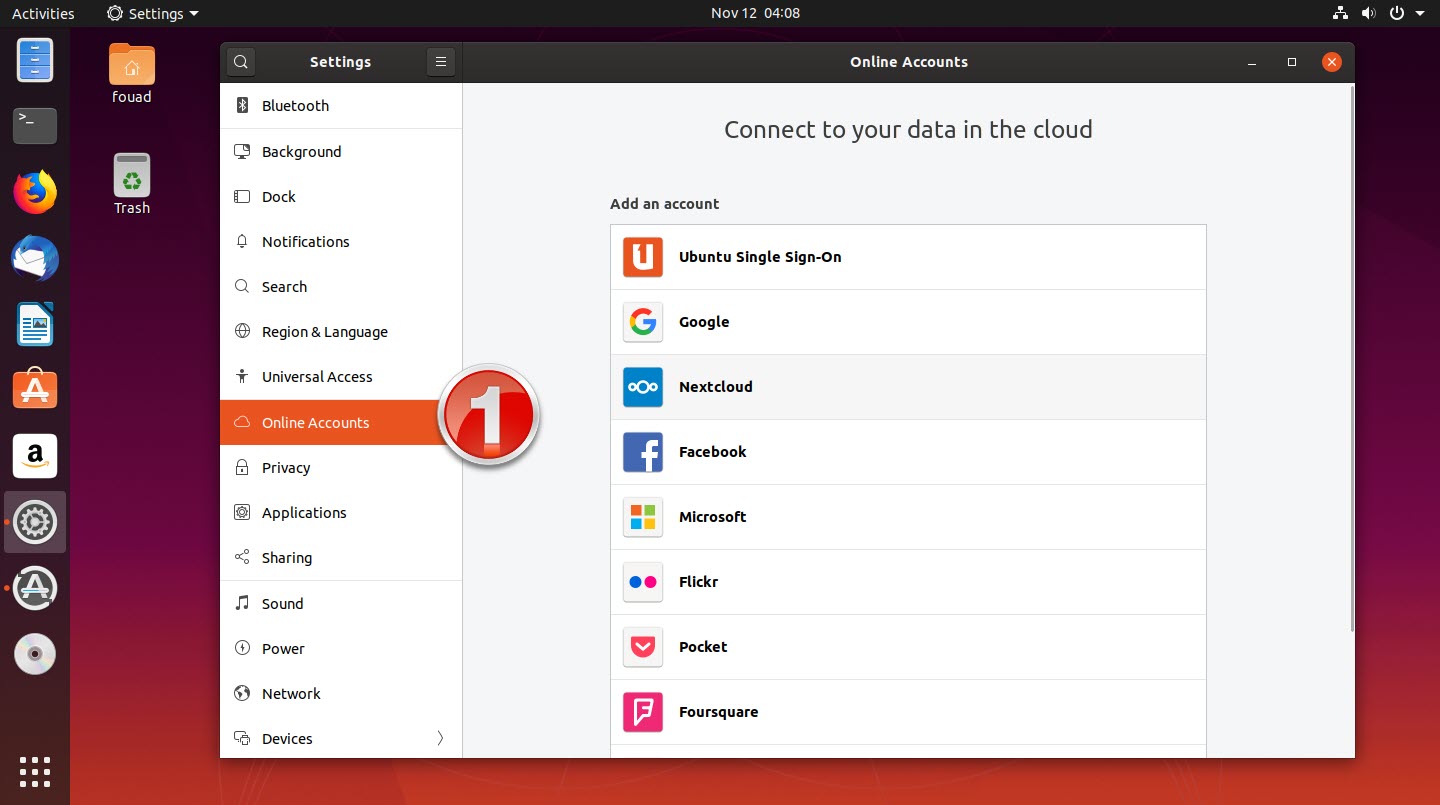Open Ubuntu Software from the dock
This screenshot has height=805, width=1440.
coord(35,389)
